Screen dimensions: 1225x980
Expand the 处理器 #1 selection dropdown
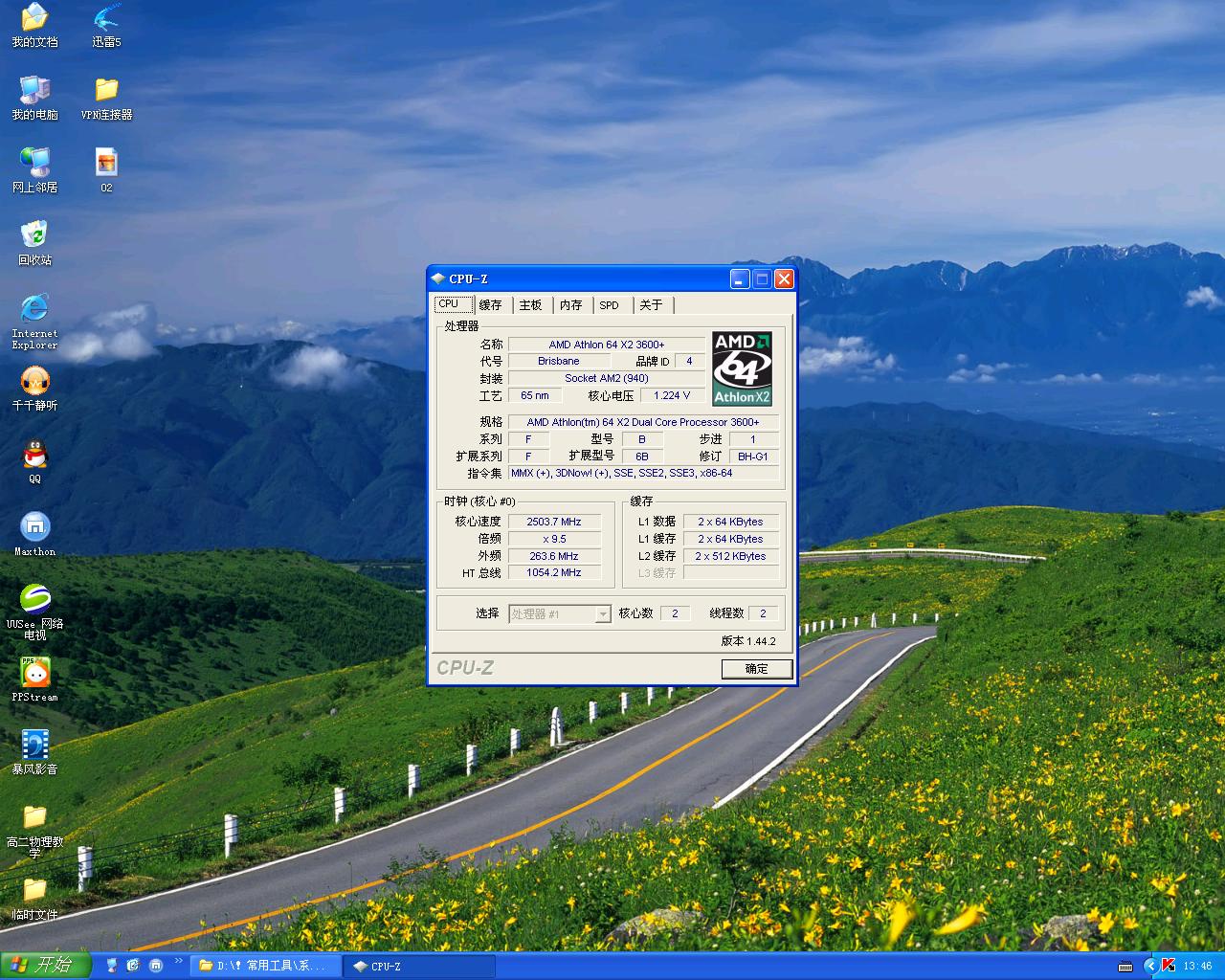point(603,614)
